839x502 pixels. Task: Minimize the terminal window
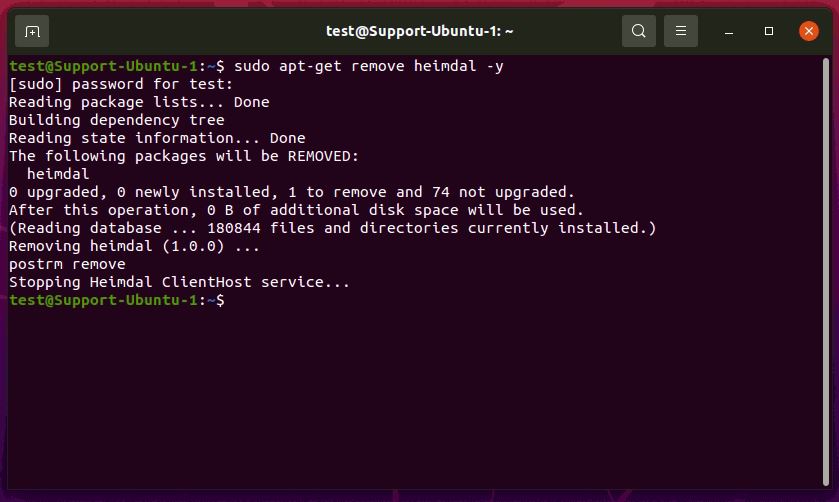point(729,32)
